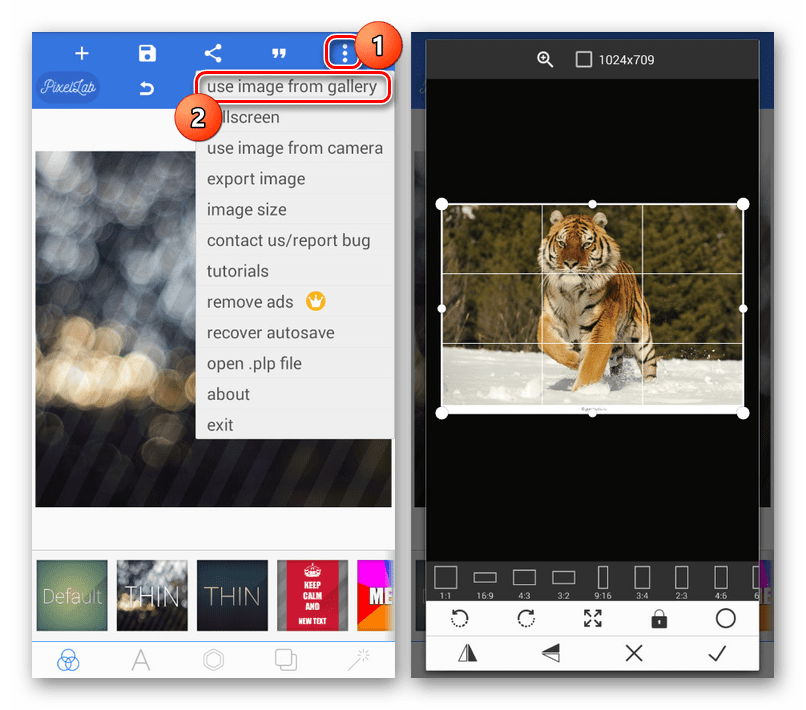Choose 'export image' from the menu

(256, 179)
